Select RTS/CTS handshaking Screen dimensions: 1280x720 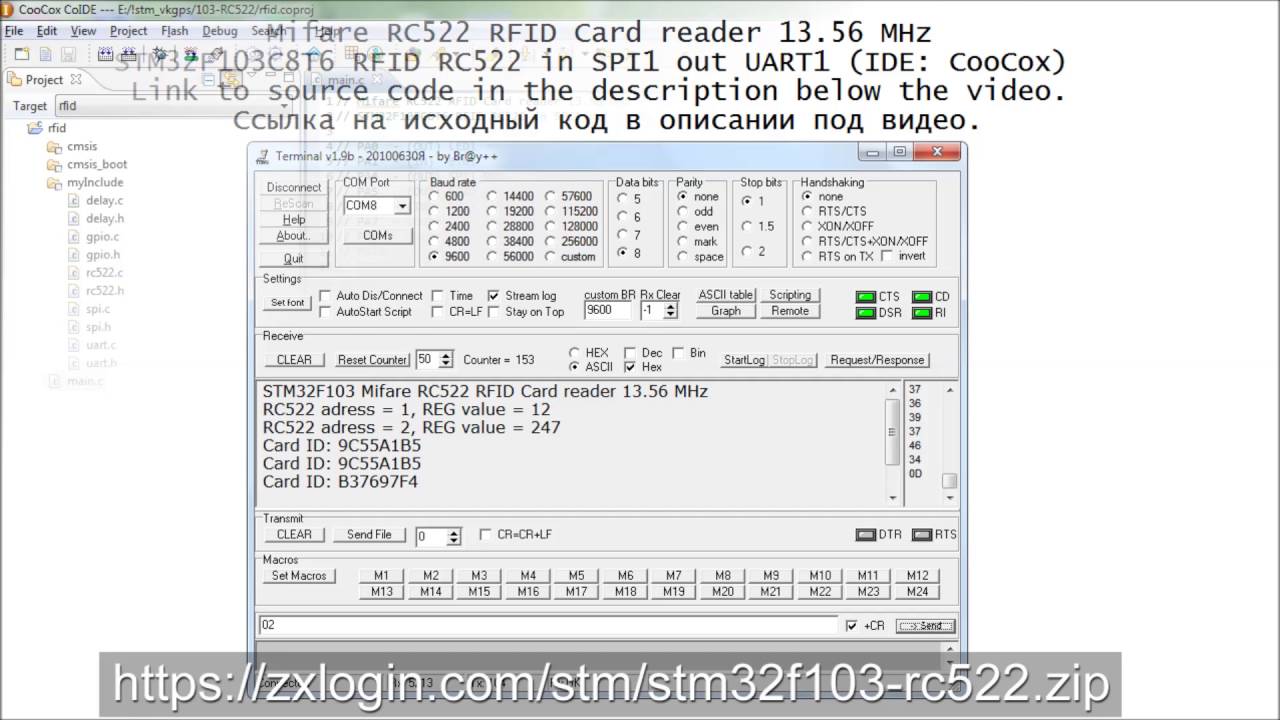click(x=807, y=212)
